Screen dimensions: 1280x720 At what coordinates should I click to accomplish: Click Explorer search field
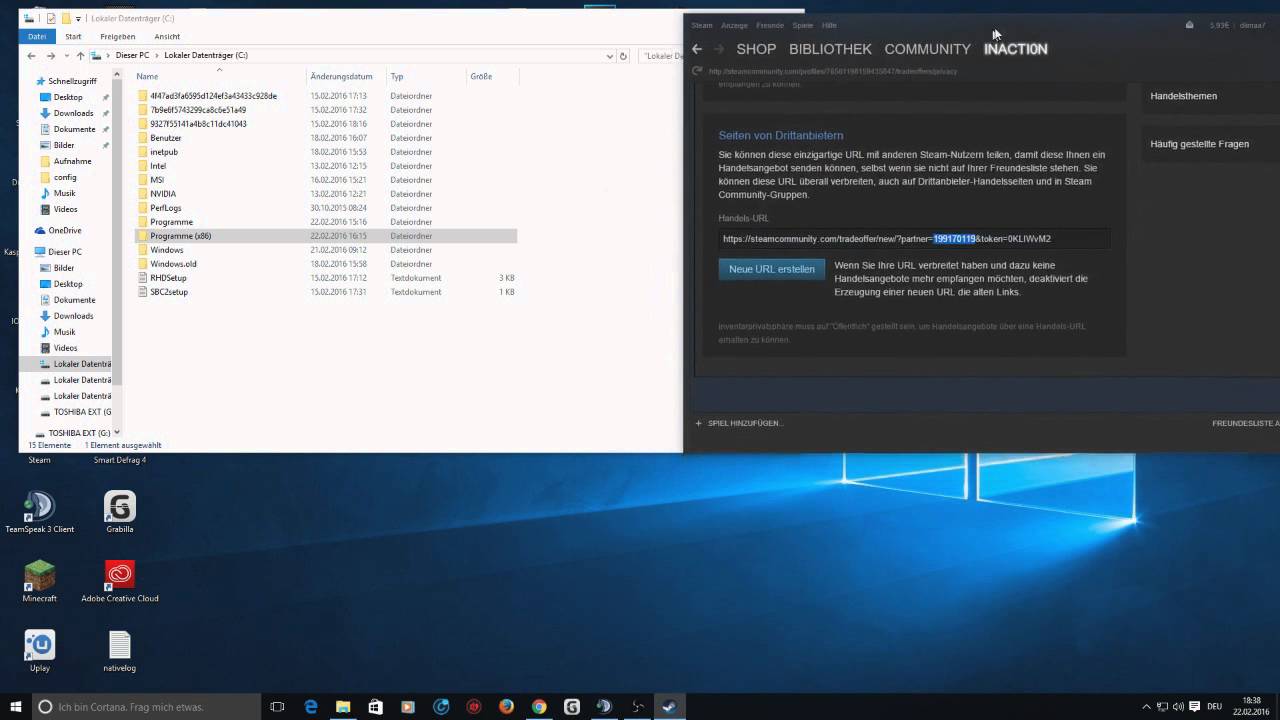pyautogui.click(x=659, y=56)
